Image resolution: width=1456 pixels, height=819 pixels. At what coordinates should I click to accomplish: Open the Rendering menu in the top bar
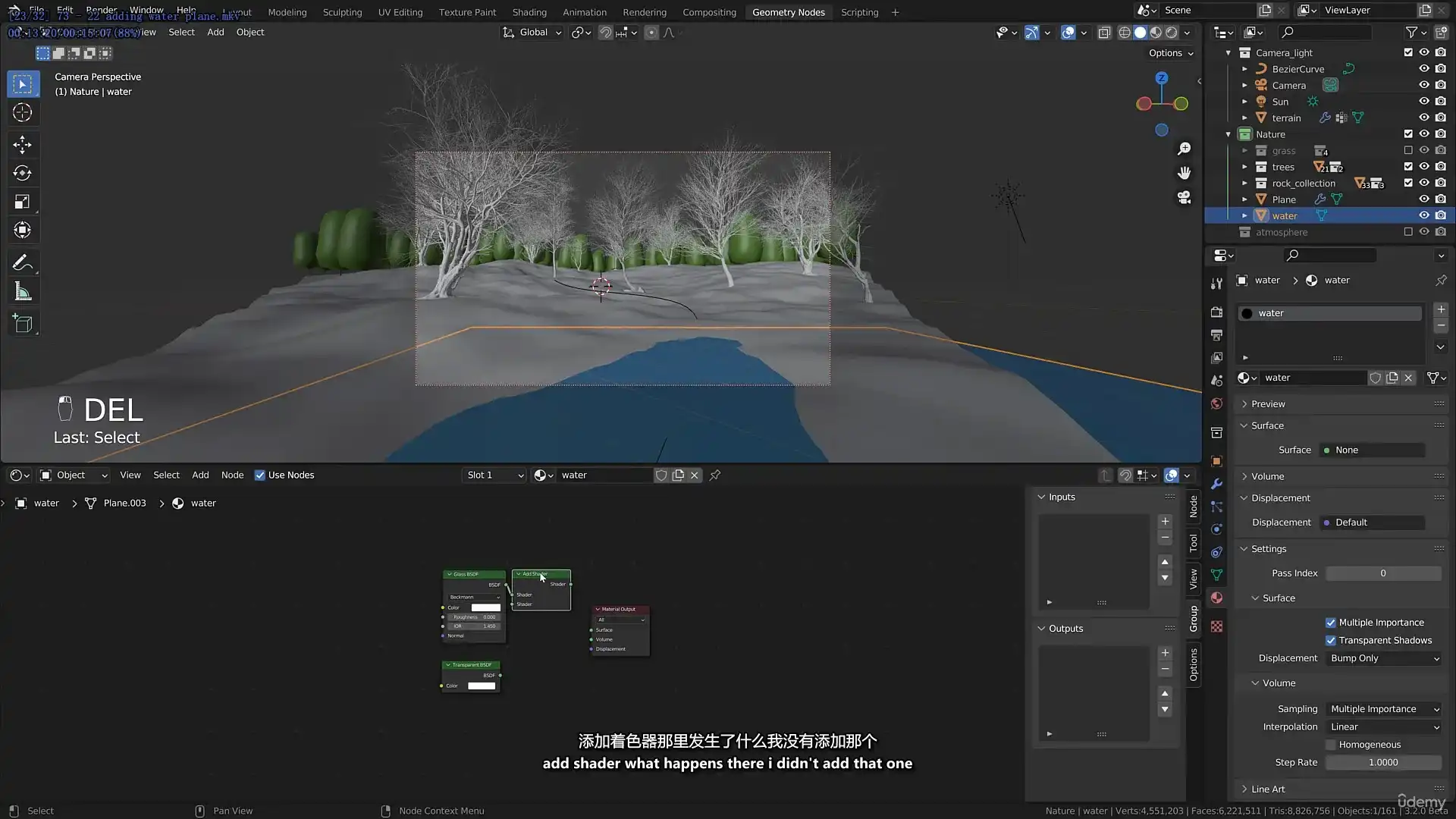(x=645, y=12)
